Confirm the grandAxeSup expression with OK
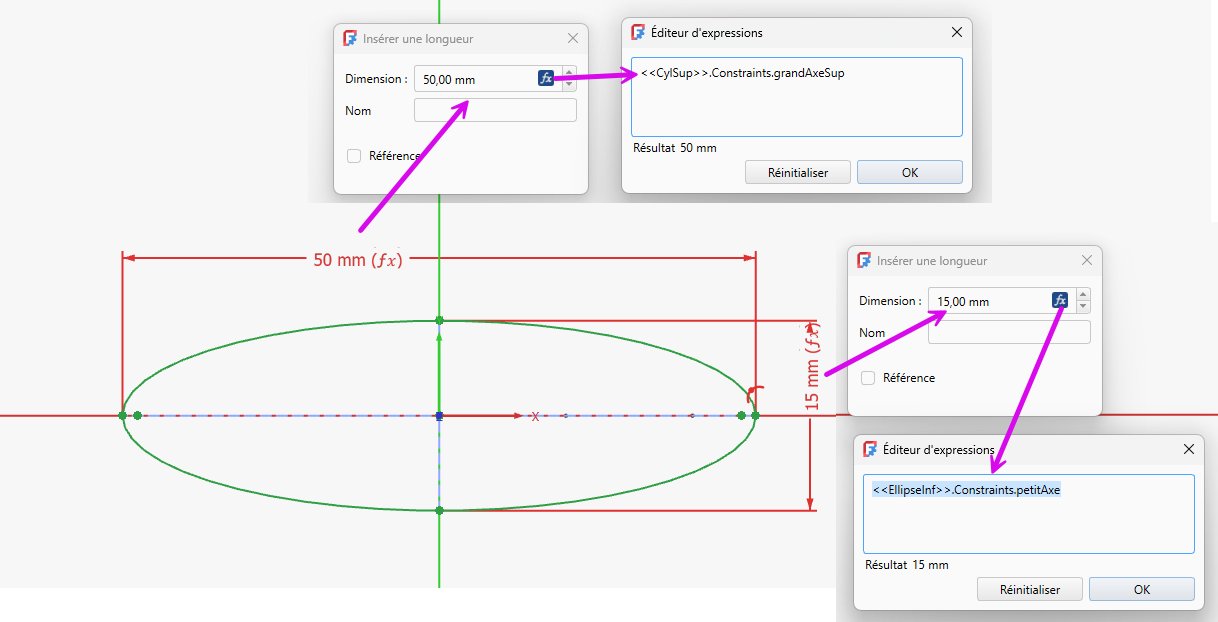Image resolution: width=1218 pixels, height=622 pixels. (x=909, y=172)
